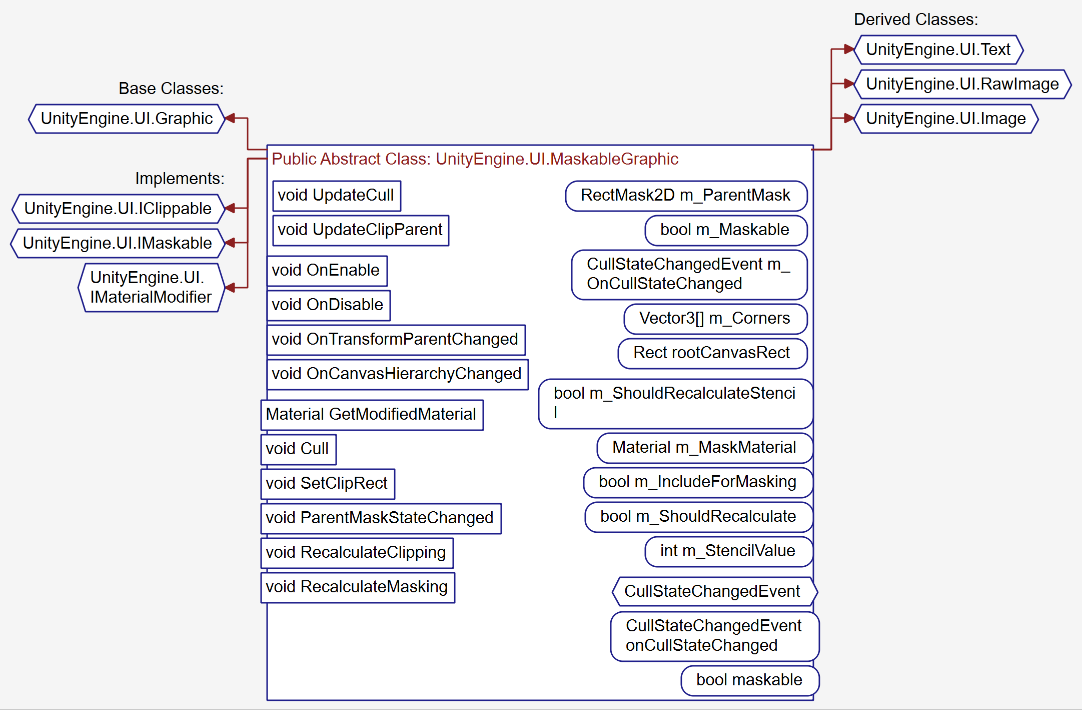1082x710 pixels.
Task: Open the UnityEngine.UI.IMaskable interface node
Action: click(117, 243)
